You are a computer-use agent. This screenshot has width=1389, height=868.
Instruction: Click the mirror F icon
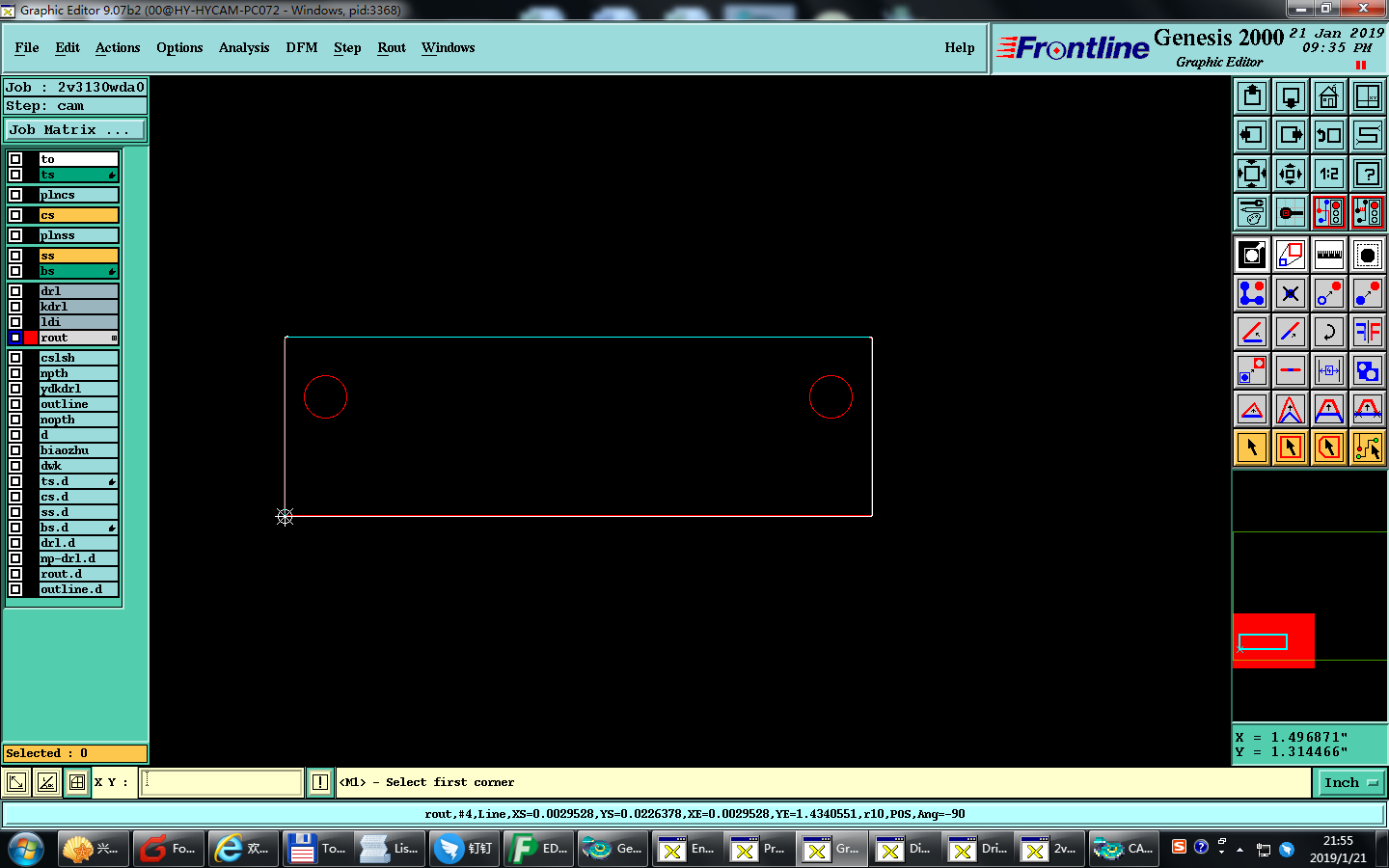pyautogui.click(x=1368, y=332)
